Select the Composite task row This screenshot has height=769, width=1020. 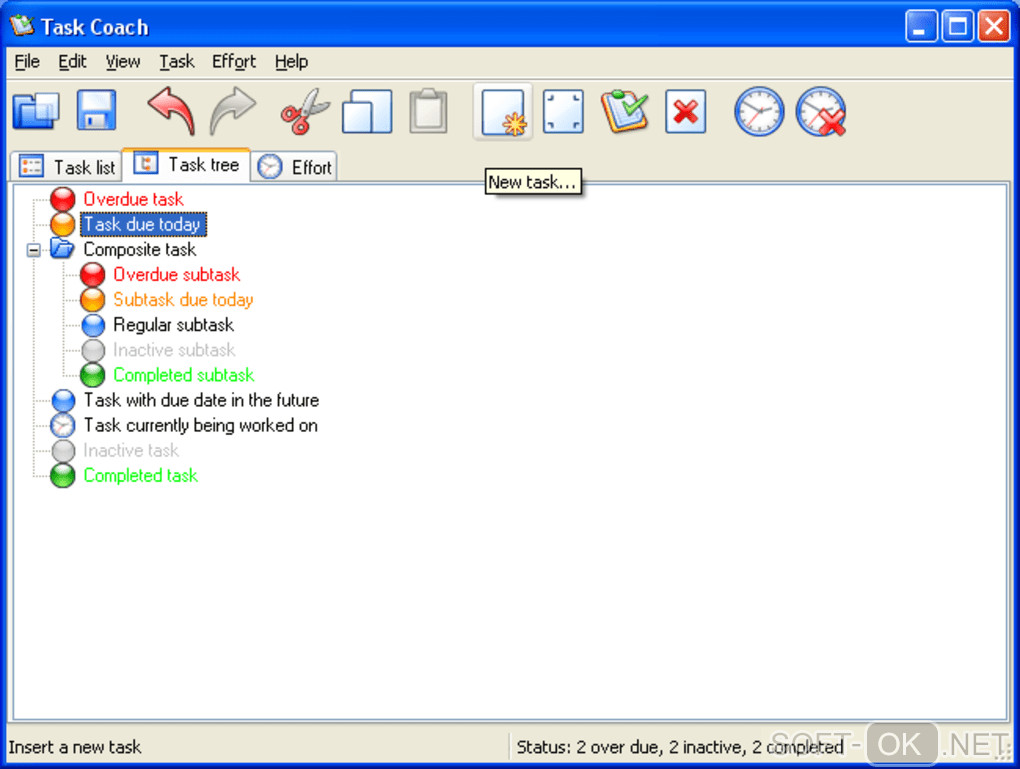(139, 250)
